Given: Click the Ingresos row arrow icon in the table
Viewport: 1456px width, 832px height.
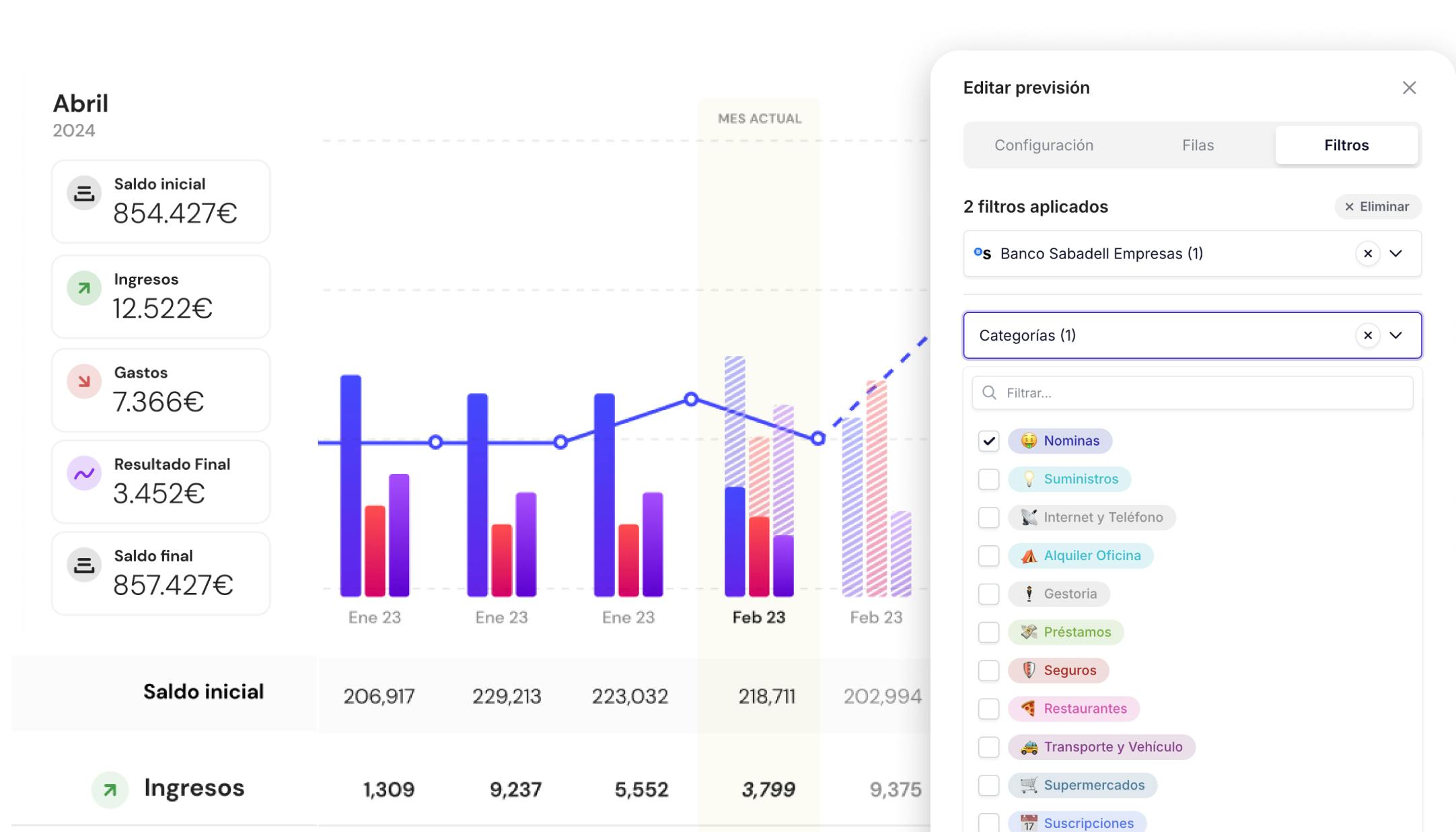Looking at the screenshot, I should [x=110, y=790].
